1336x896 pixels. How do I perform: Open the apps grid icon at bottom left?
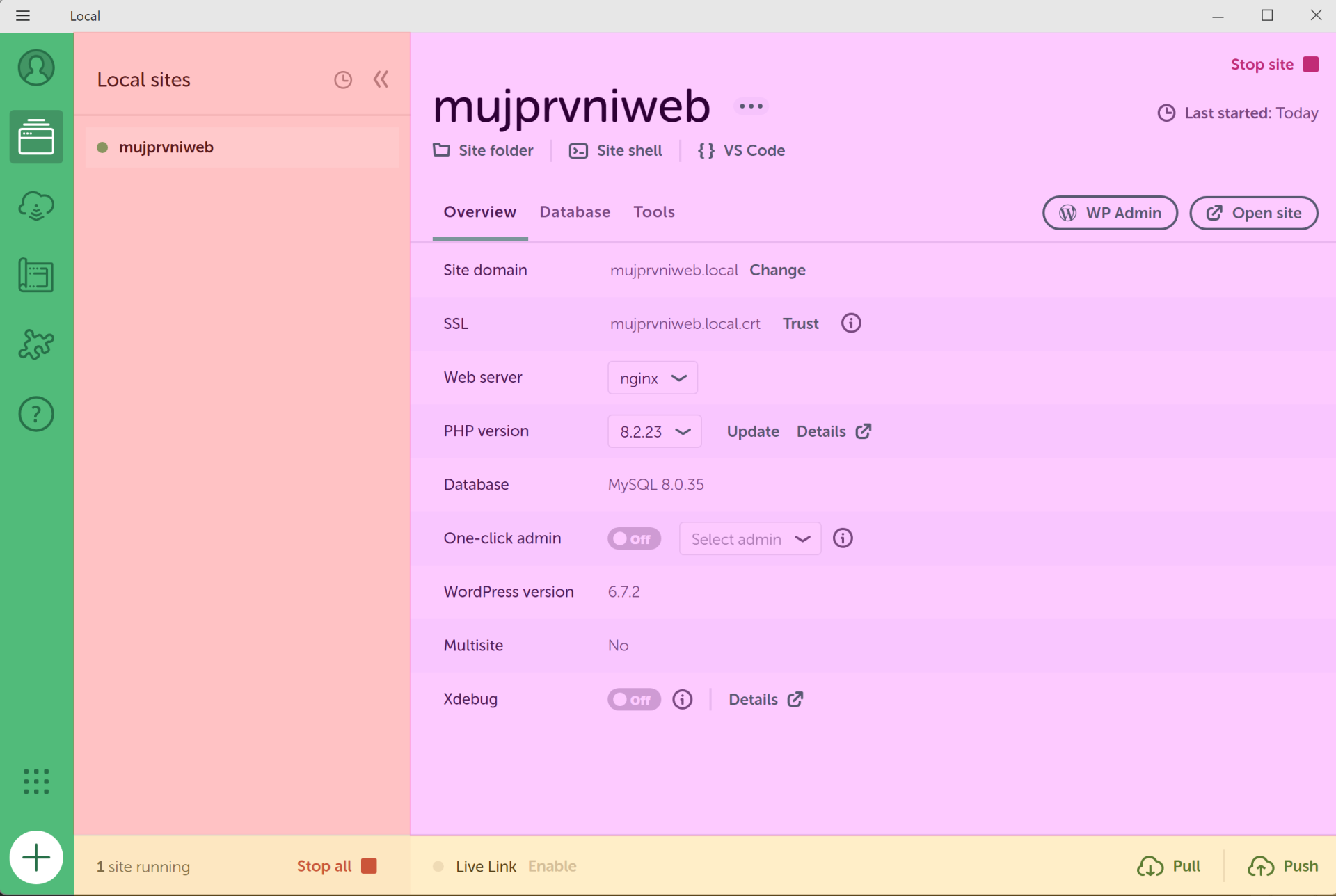[x=36, y=781]
